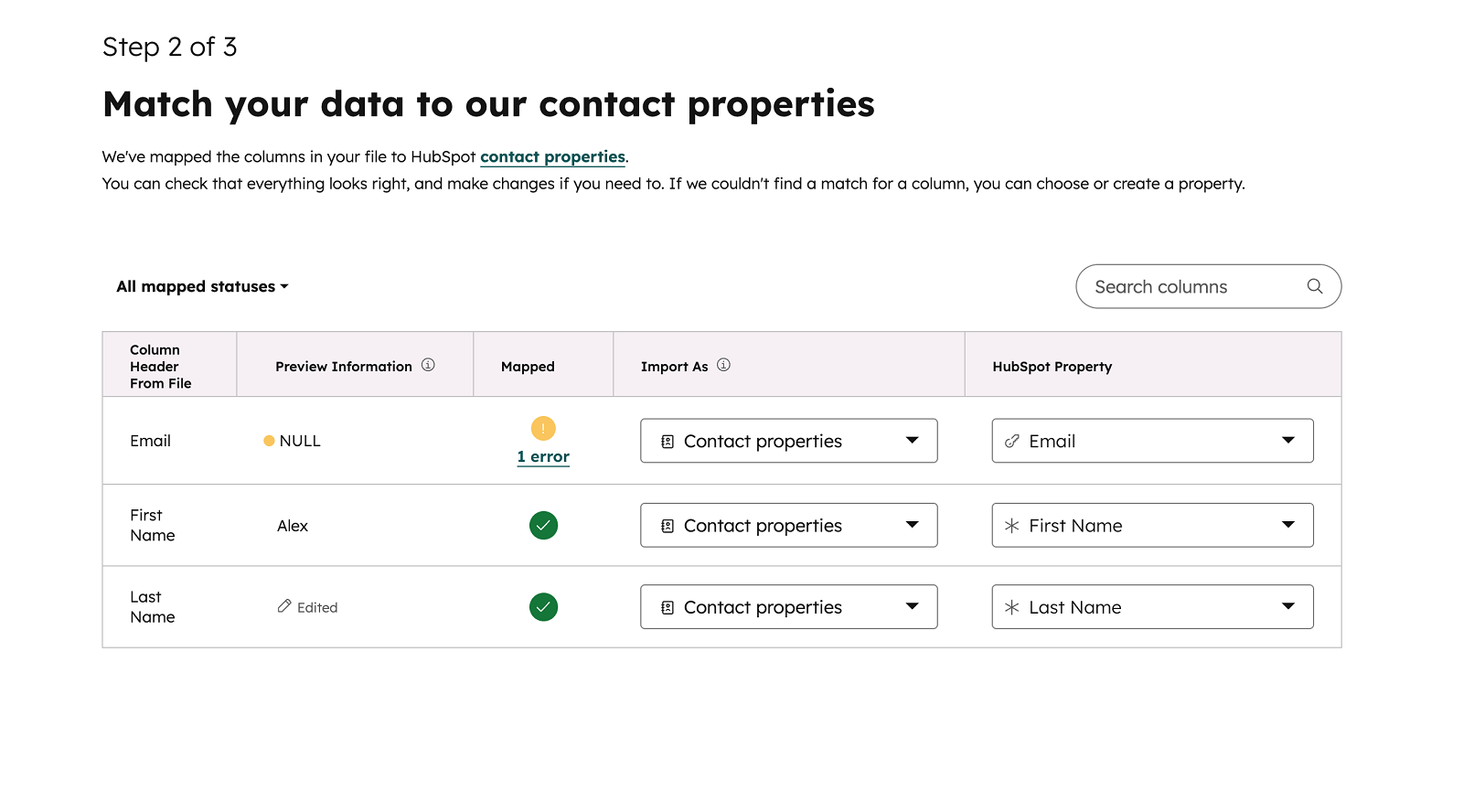Select the Mapped column header
This screenshot has height=812, width=1463.
(528, 366)
